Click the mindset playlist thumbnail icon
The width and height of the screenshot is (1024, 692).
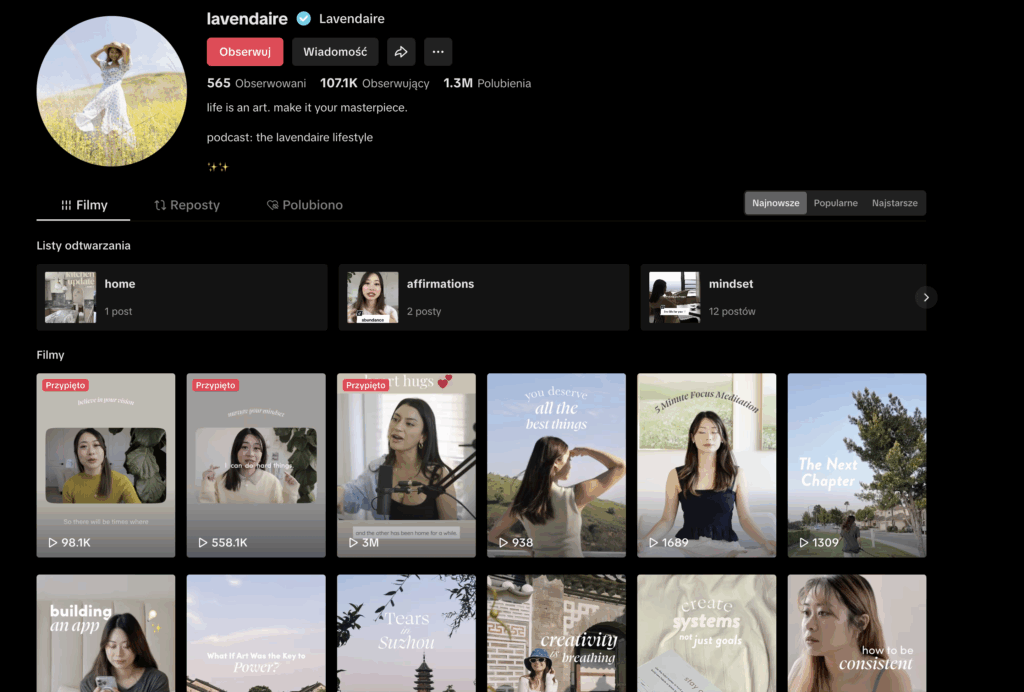coord(674,297)
